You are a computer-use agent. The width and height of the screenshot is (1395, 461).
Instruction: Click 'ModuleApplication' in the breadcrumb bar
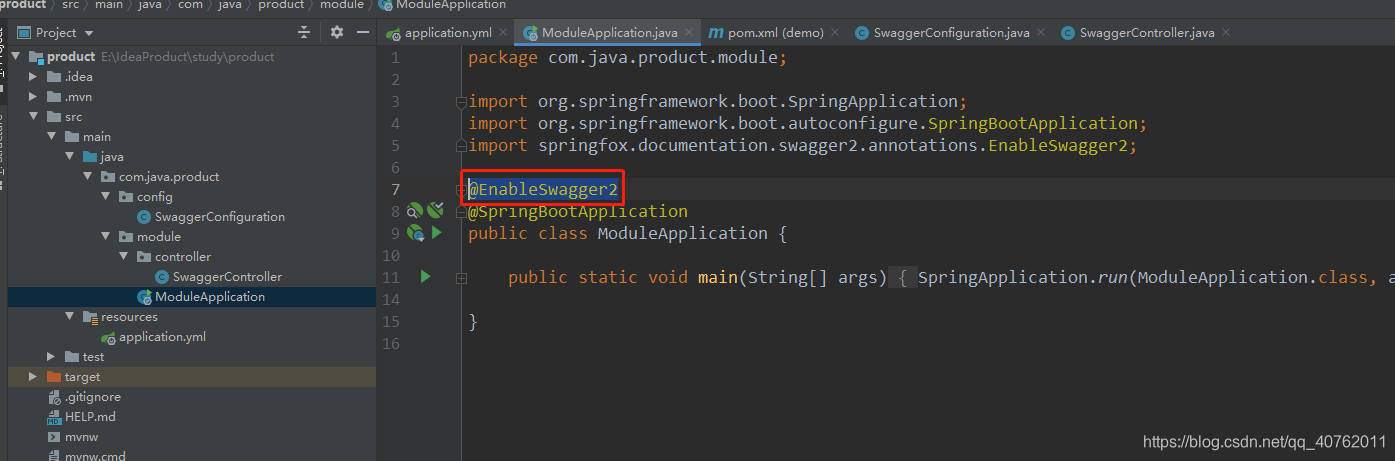(450, 5)
